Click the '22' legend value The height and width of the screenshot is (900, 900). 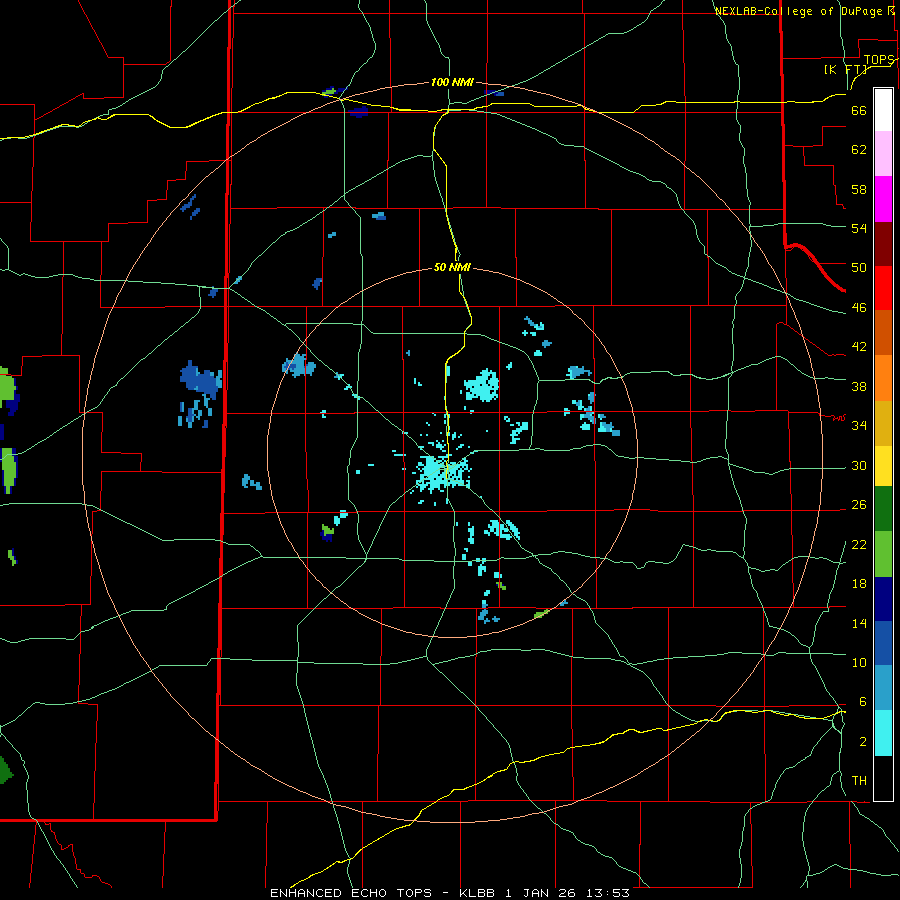859,544
